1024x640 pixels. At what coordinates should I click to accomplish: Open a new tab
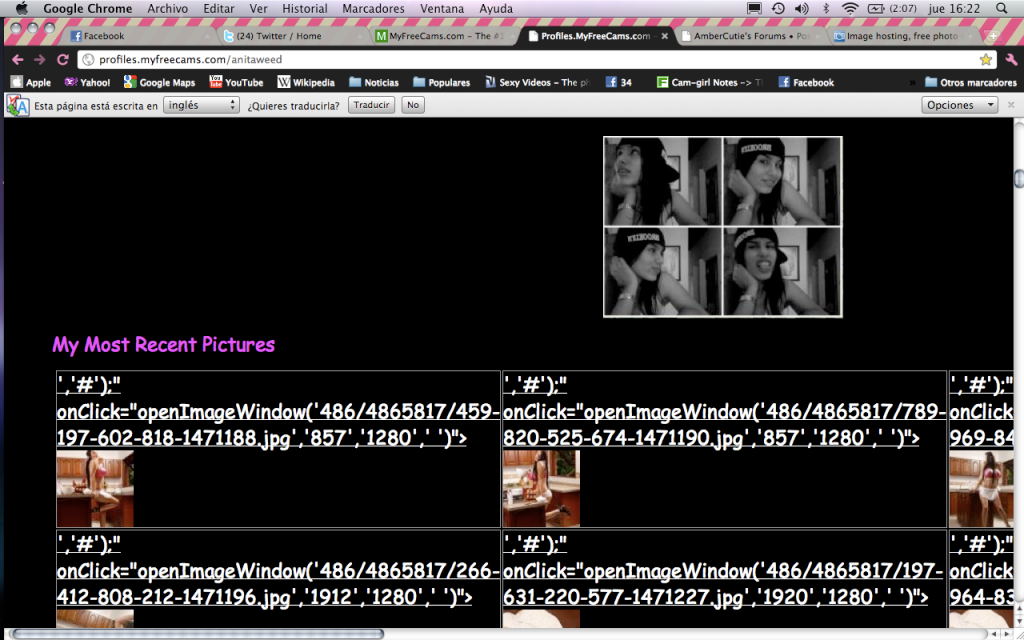[994, 36]
